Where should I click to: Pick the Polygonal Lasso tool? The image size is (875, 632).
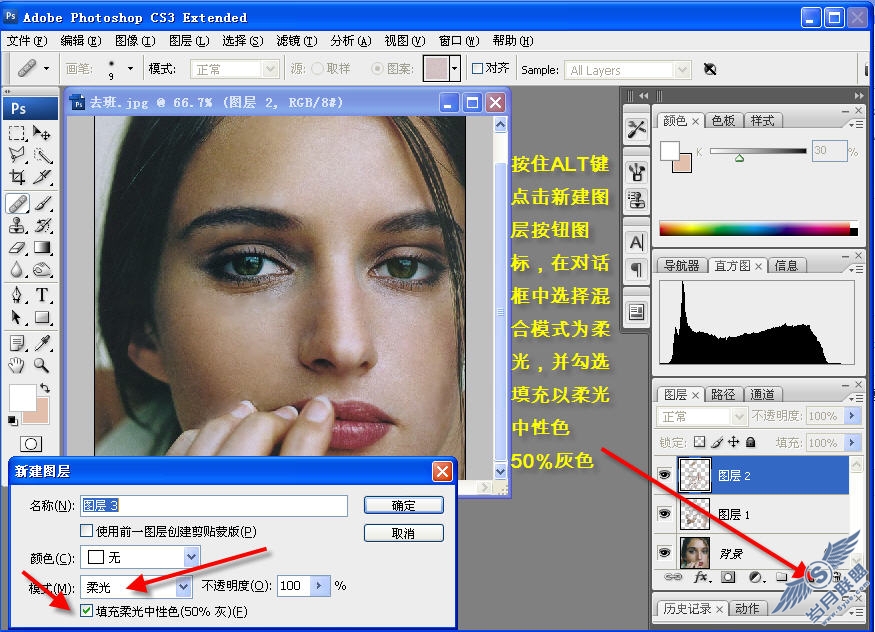17,155
